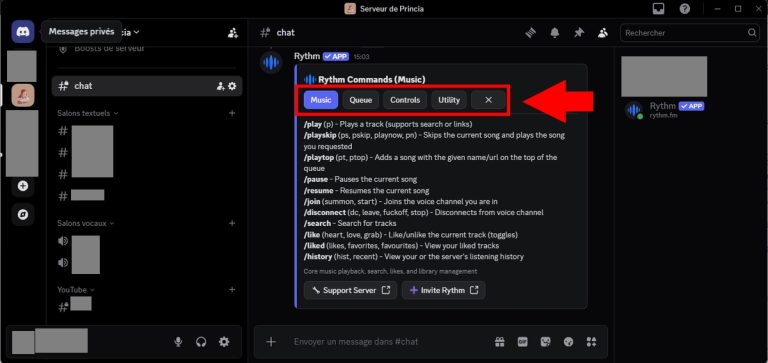Open chat channel settings gear
This screenshot has height=363, width=768.
coord(232,86)
